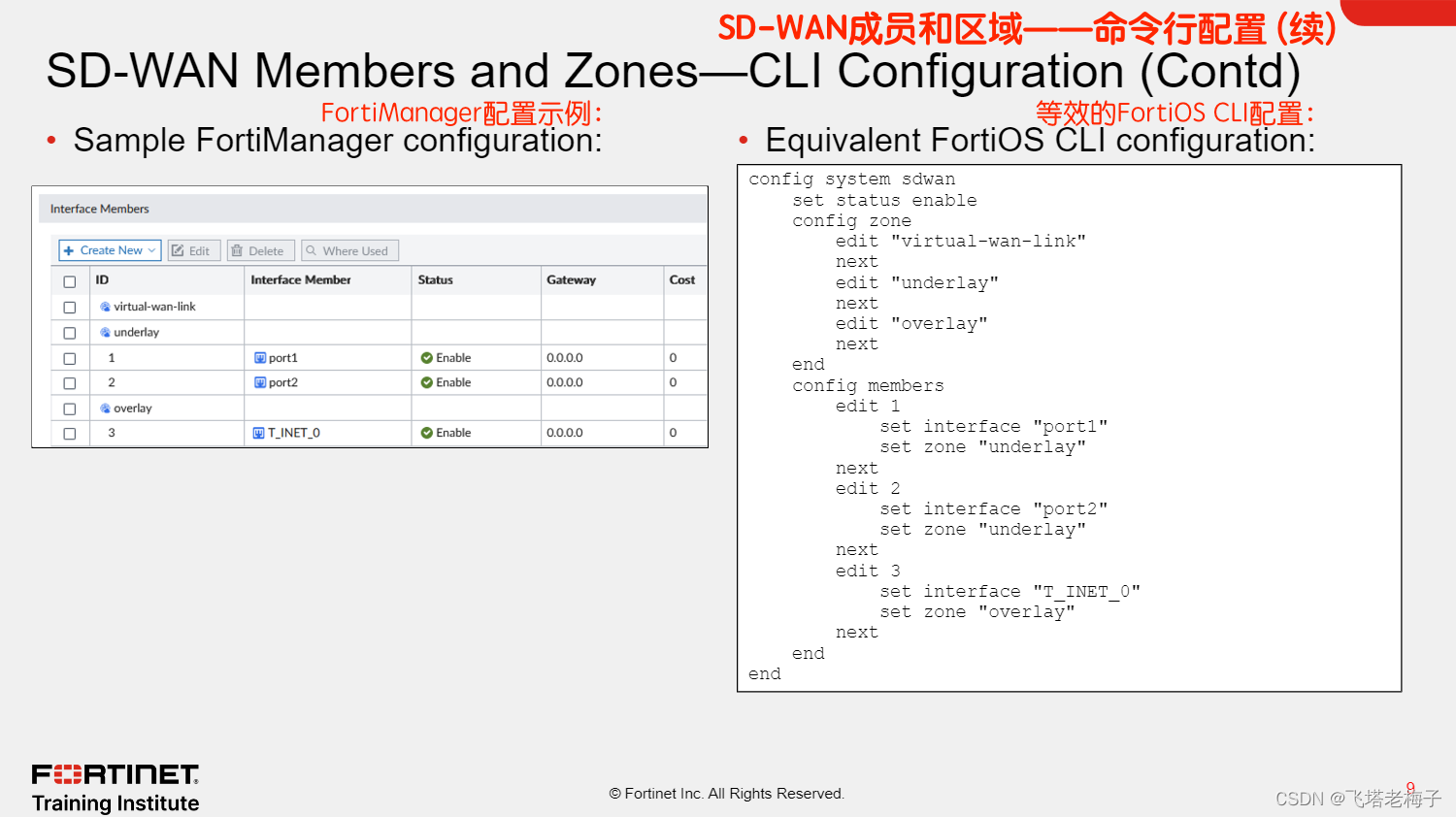Click the port1 interface icon

(260, 358)
